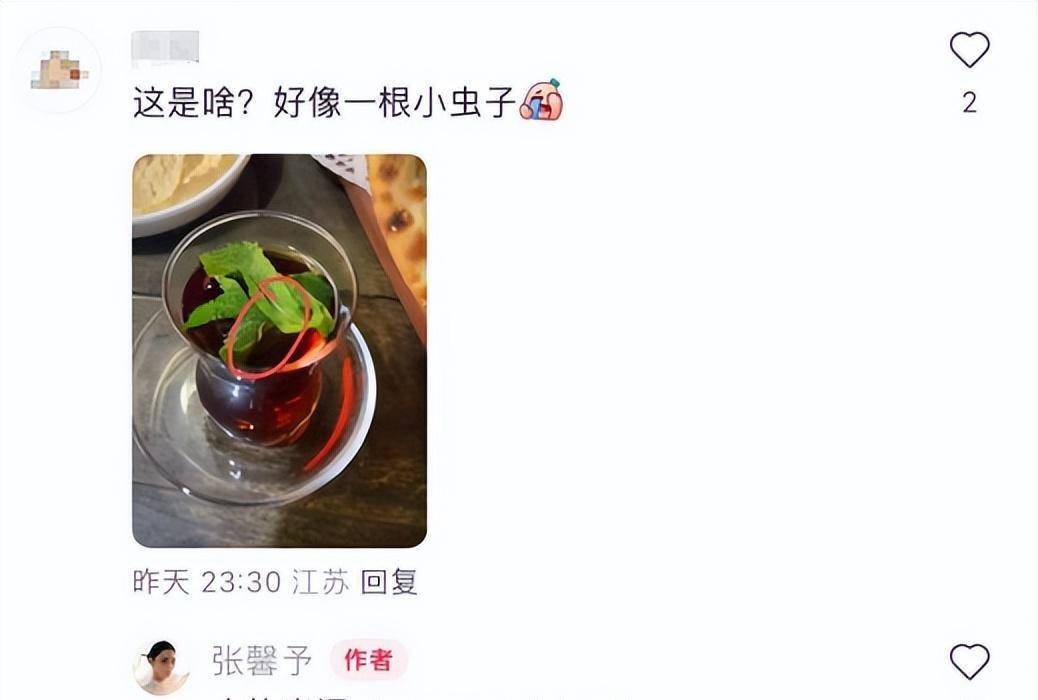Like 张馨予's author reply with heart
This screenshot has width=1038, height=700.
click(x=969, y=661)
